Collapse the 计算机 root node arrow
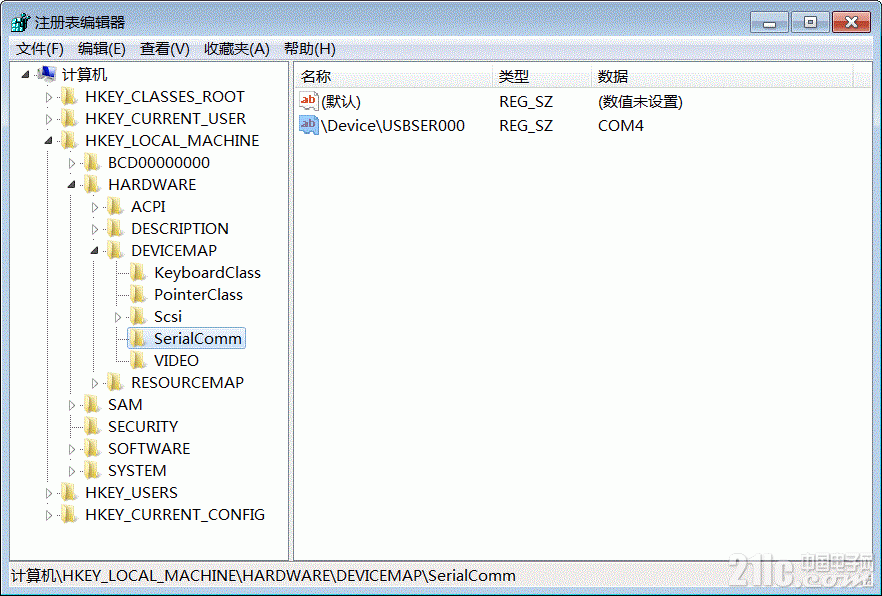Viewport: 882px width, 596px height. point(25,74)
